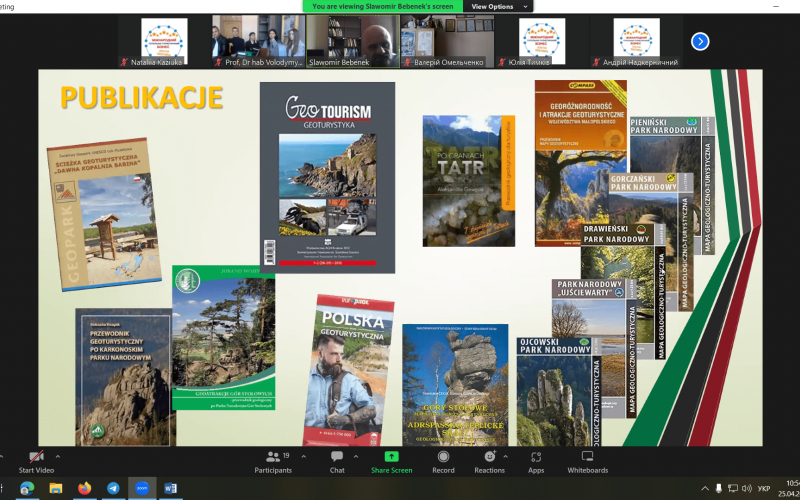Click Góry Stołowe Adršpašsko book cover
This screenshot has width=800, height=500.
[455, 385]
